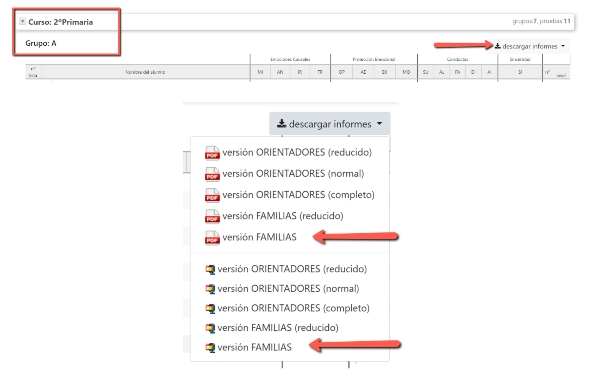Click the enlarged descargar informes button above menu

pos(330,124)
